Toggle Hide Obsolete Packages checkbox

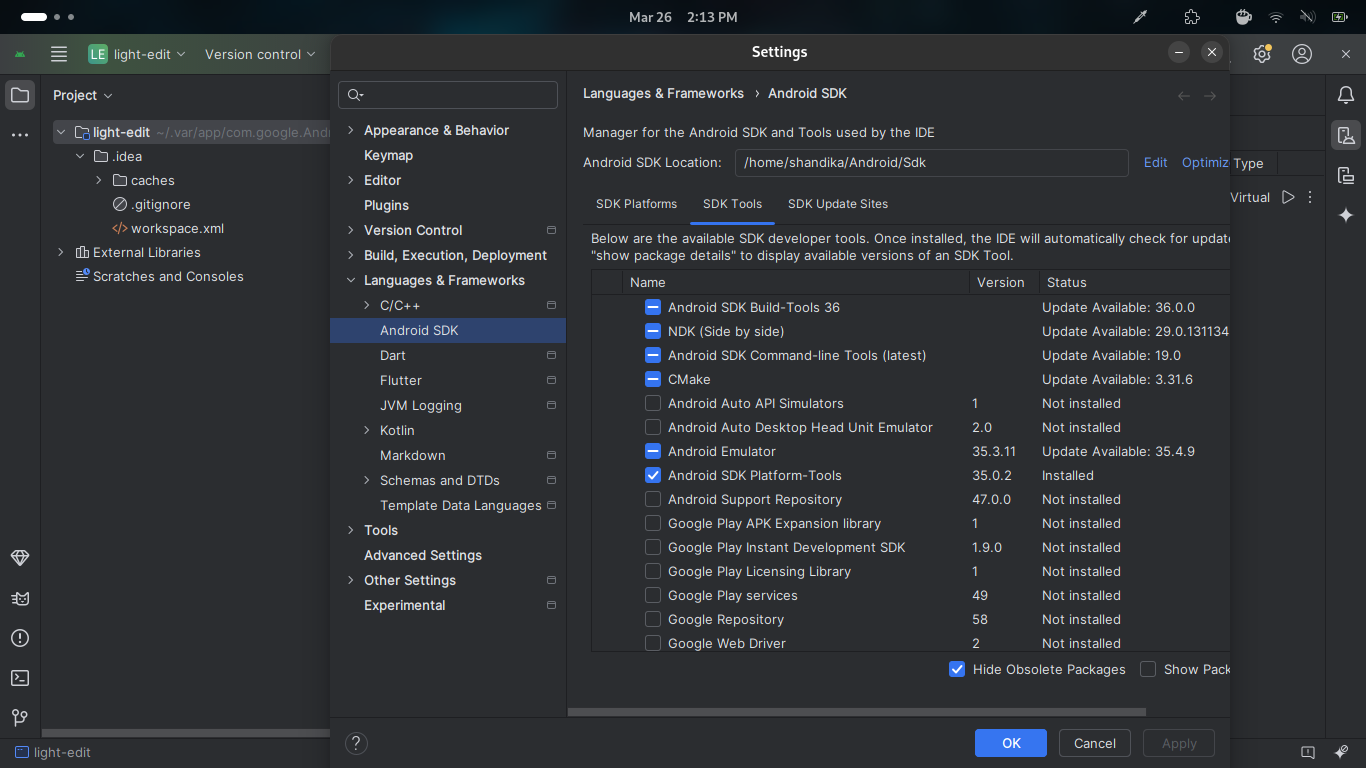coord(957,670)
